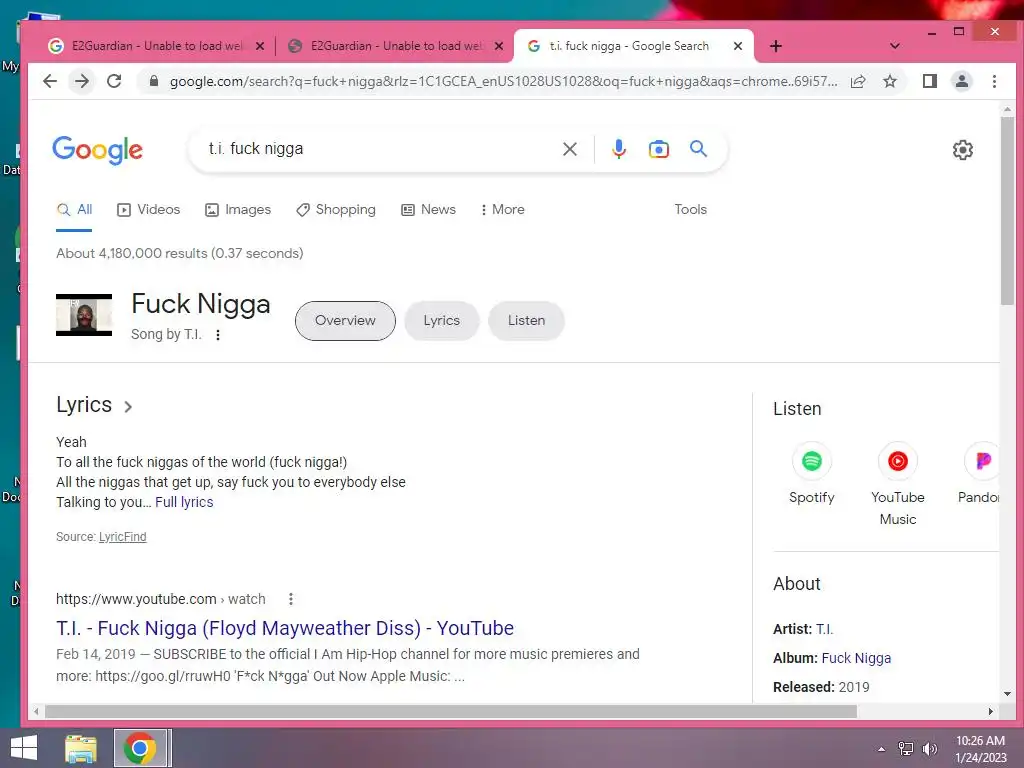The height and width of the screenshot is (768, 1024).
Task: Click the Chrome taskbar icon
Action: coord(140,748)
